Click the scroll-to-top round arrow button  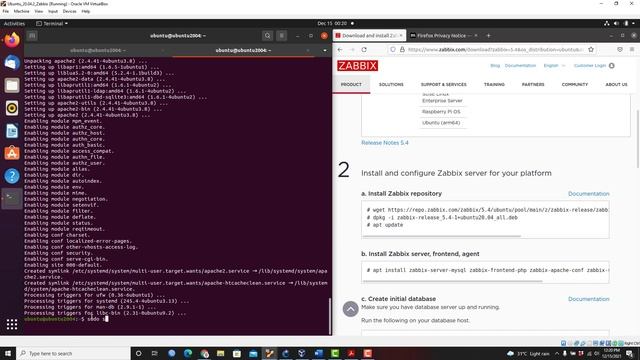[350, 309]
